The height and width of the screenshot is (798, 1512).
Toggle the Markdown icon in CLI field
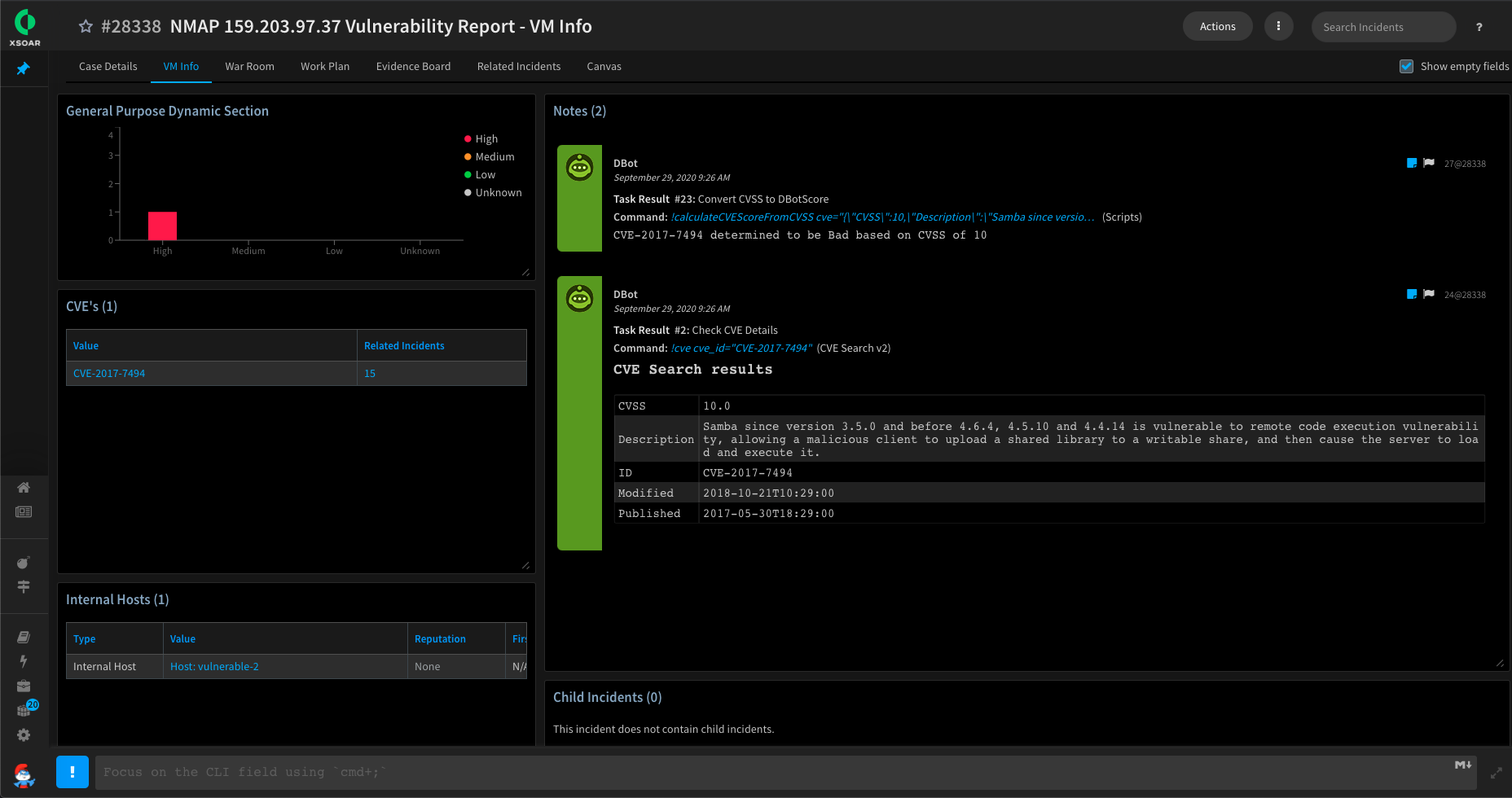tap(1463, 765)
